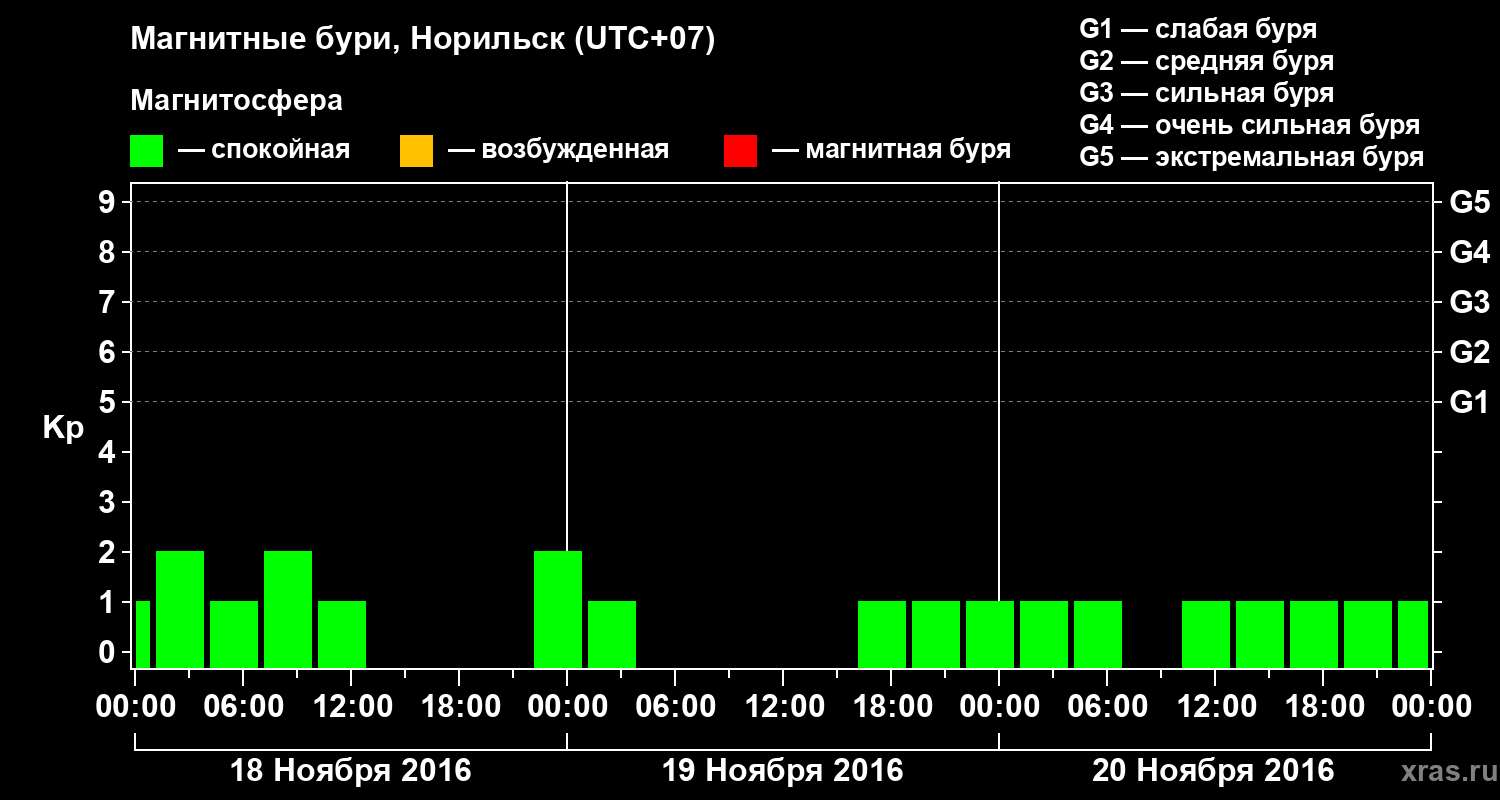Click the green 'спокойная' legend swatch
The height and width of the screenshot is (800, 1500).
[x=147, y=151]
